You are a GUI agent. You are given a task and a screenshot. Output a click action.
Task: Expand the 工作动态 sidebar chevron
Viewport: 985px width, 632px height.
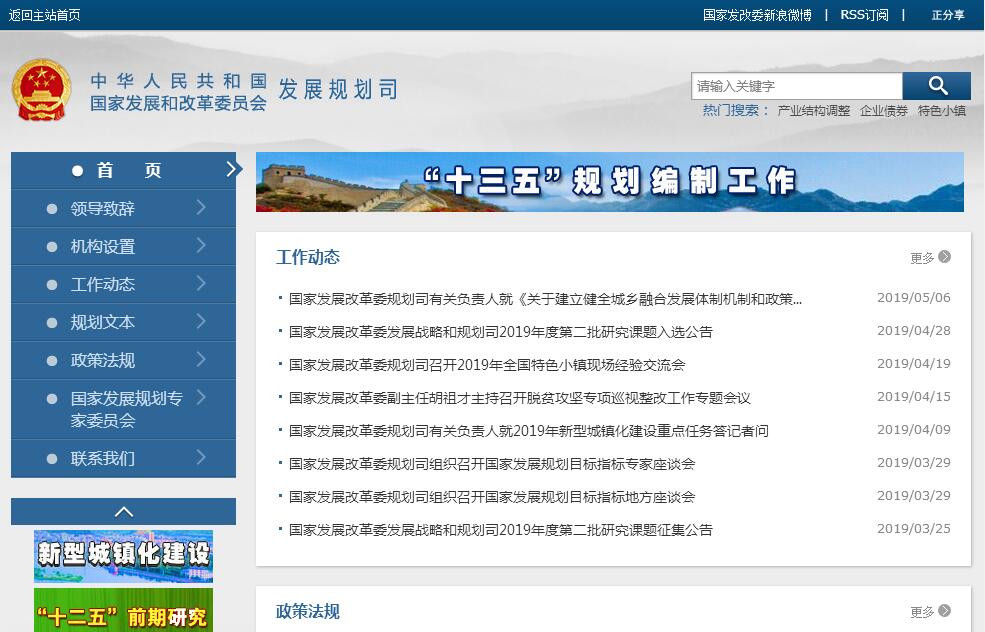pyautogui.click(x=201, y=283)
